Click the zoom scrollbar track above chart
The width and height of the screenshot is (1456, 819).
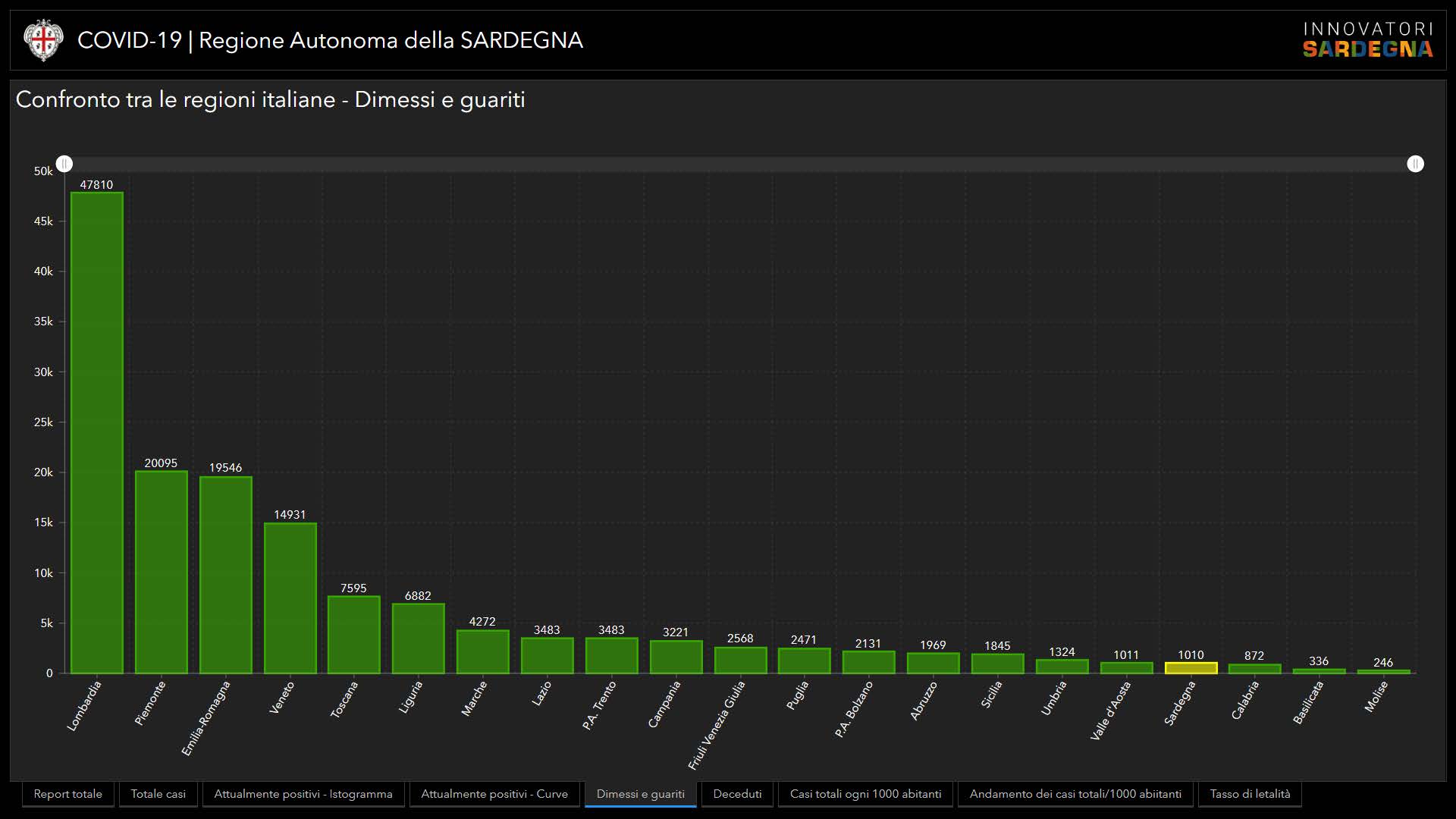tap(739, 164)
